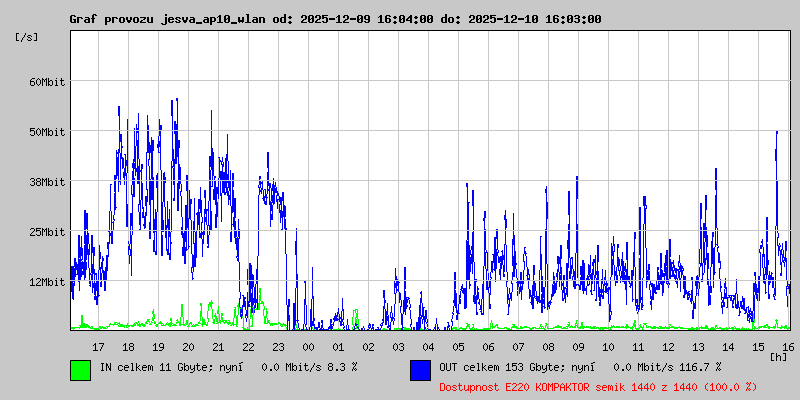800x400 pixels.
Task: Click the '38Mbit' y-axis label
Action: click(46, 182)
